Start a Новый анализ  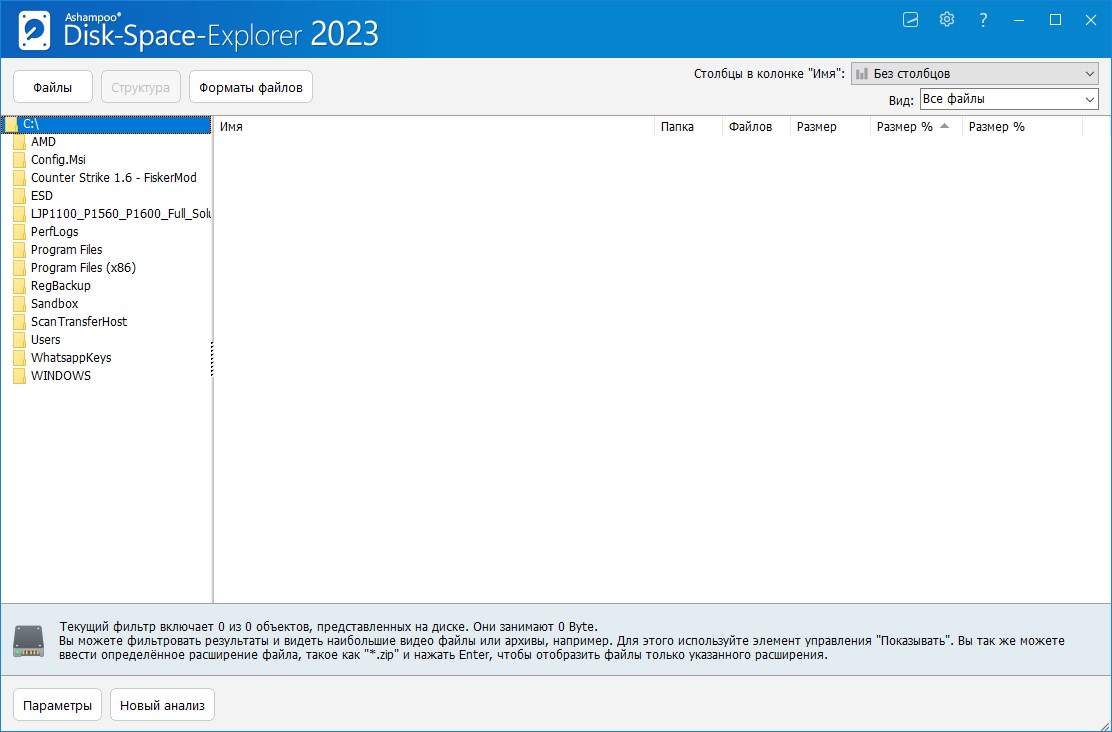(x=162, y=705)
